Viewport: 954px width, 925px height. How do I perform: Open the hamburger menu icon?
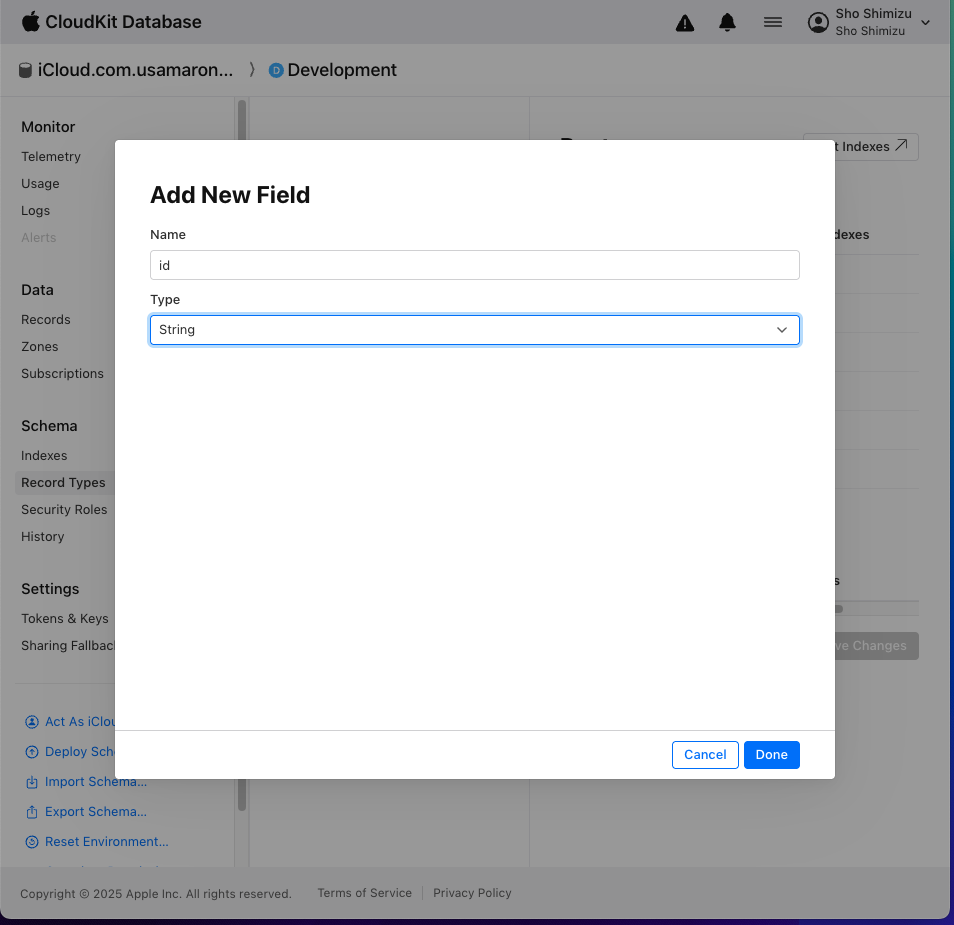click(773, 22)
